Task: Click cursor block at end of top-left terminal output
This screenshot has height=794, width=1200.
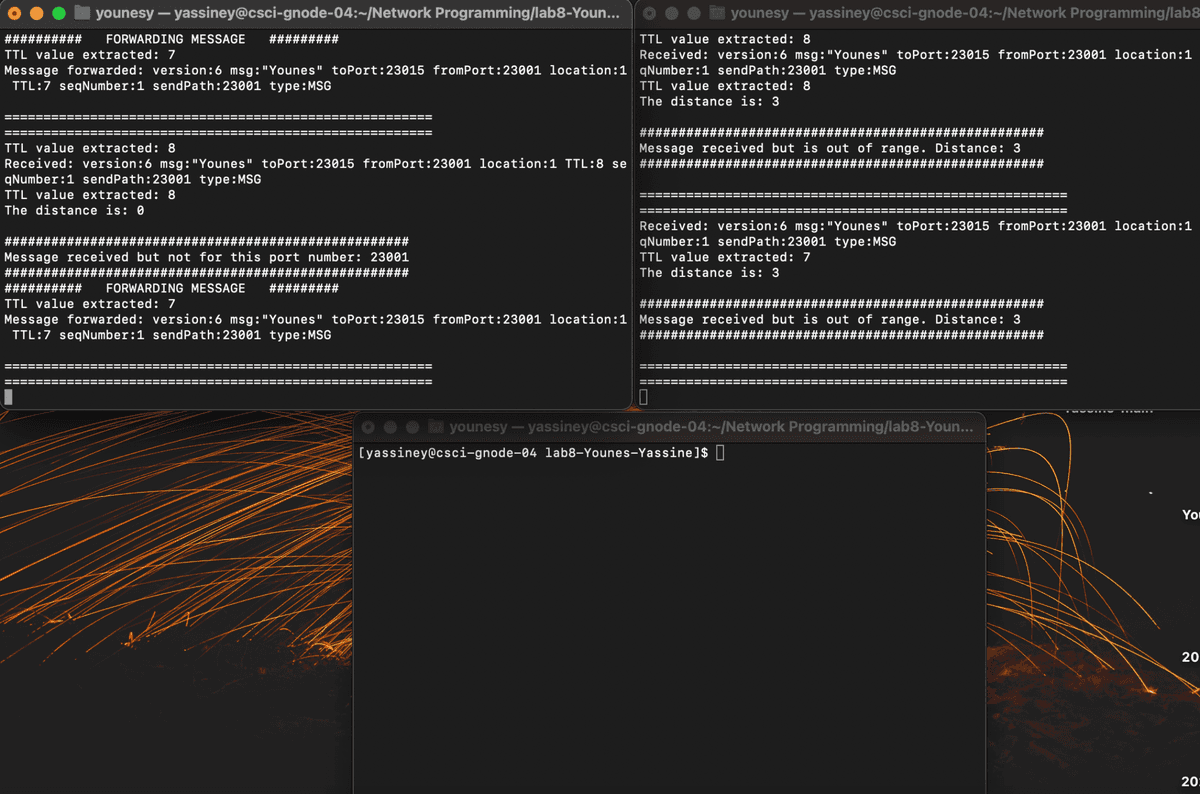Action: coord(9,397)
